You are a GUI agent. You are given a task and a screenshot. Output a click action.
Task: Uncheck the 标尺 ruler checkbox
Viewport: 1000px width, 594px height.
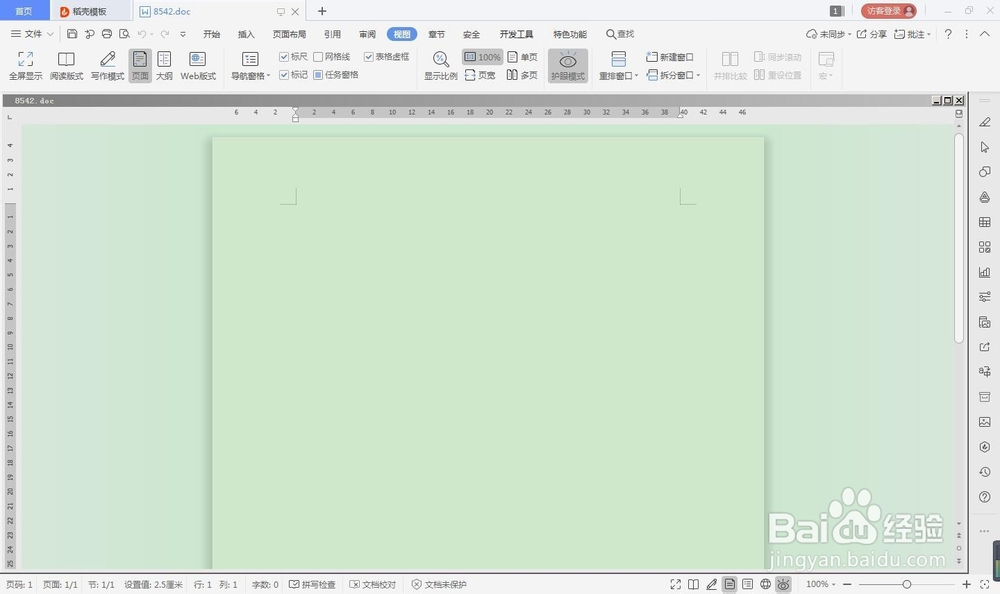point(284,57)
